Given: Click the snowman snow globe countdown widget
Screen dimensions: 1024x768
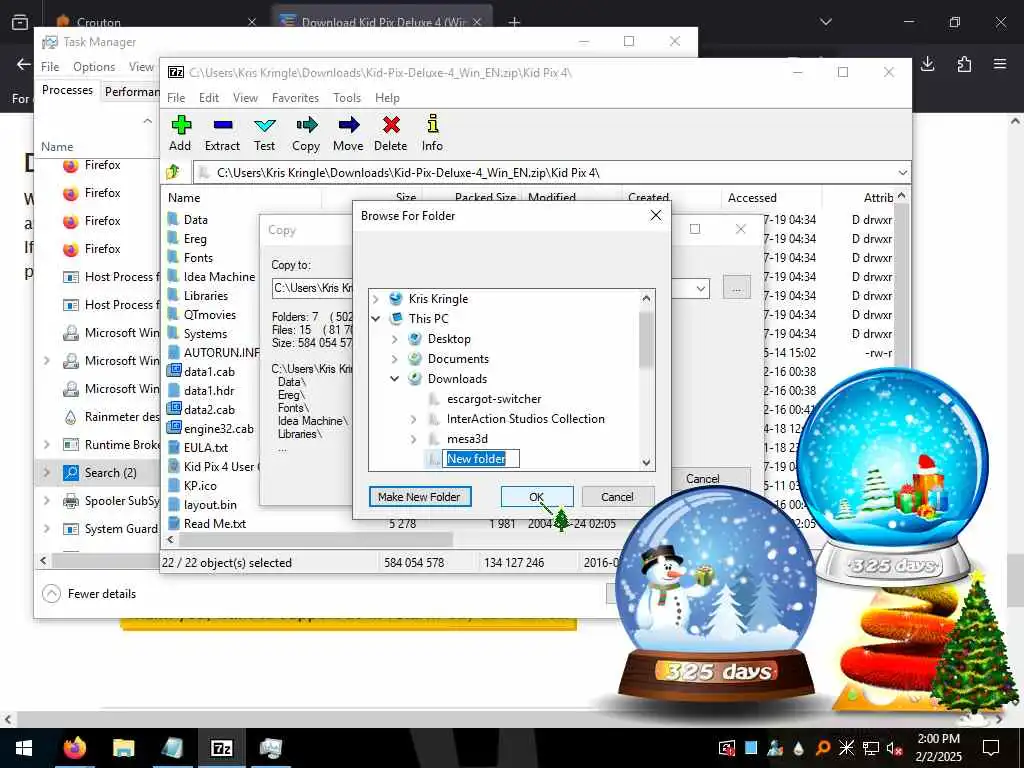Looking at the screenshot, I should coord(716,594).
